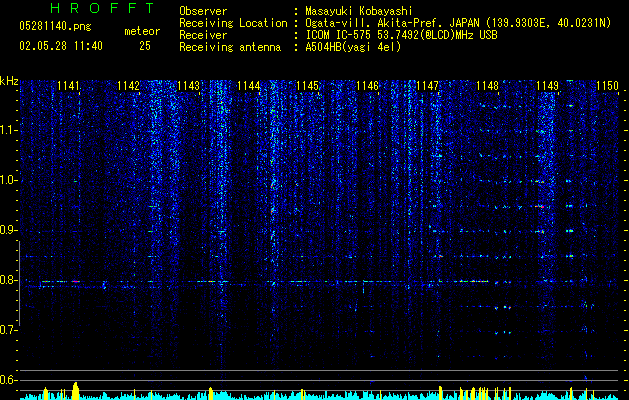Click the A504HB(yagi 4el) antenna value

pos(353,47)
